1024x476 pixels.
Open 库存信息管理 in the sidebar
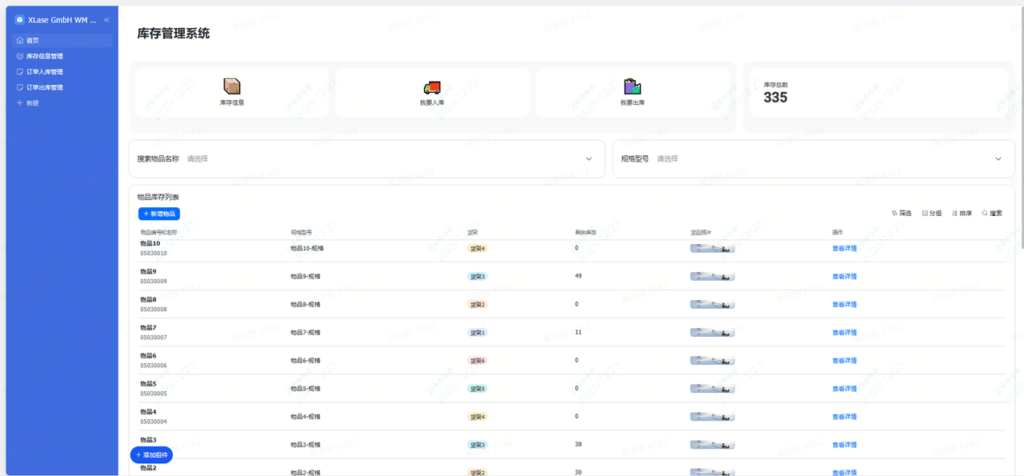point(45,56)
